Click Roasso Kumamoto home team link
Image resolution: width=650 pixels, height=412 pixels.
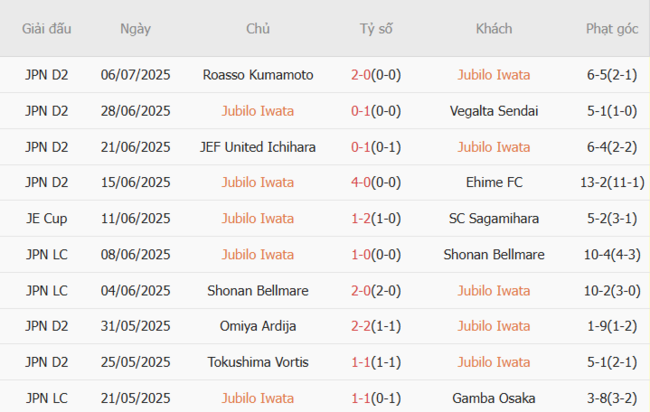coord(257,75)
